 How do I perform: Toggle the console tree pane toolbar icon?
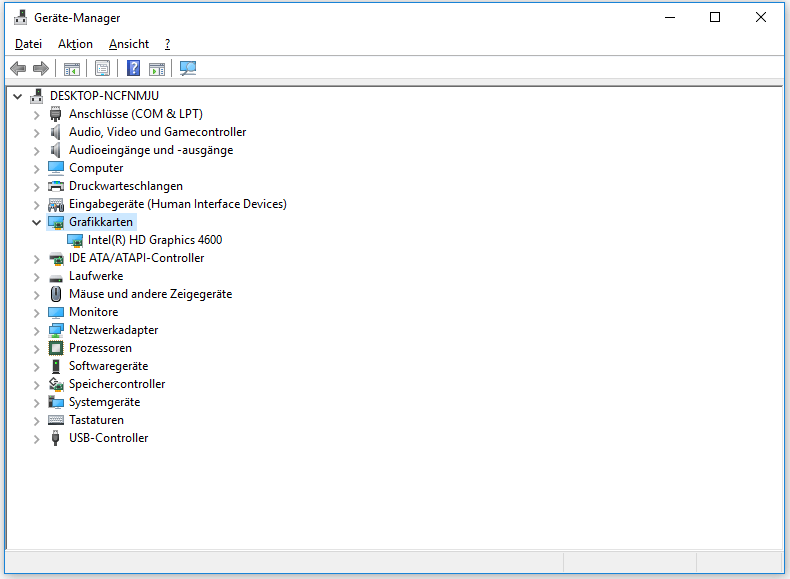pyautogui.click(x=72, y=69)
